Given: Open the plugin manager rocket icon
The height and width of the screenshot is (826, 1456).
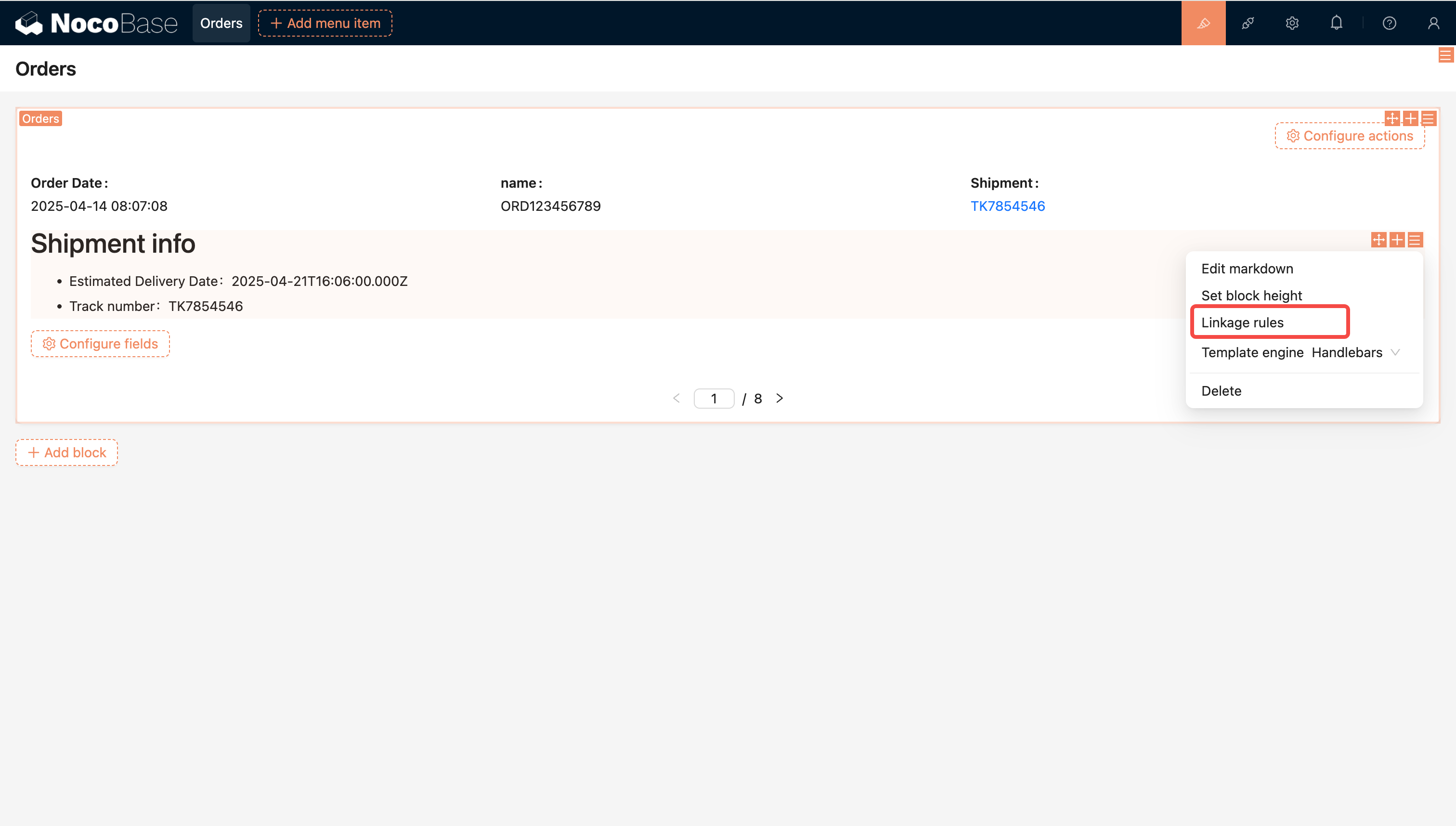Looking at the screenshot, I should pos(1247,23).
